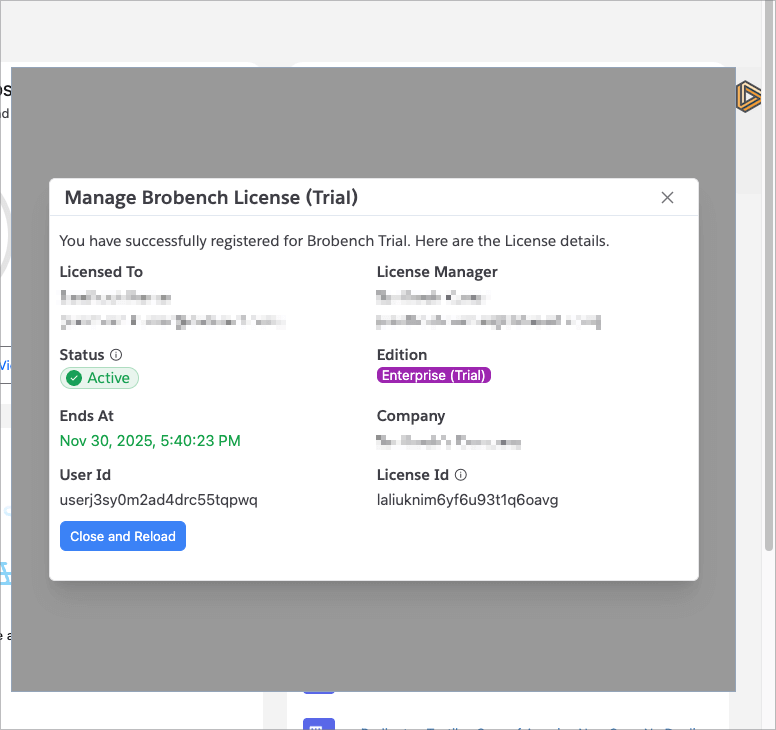
Task: Click the blurred email under Licensed To
Action: click(172, 321)
